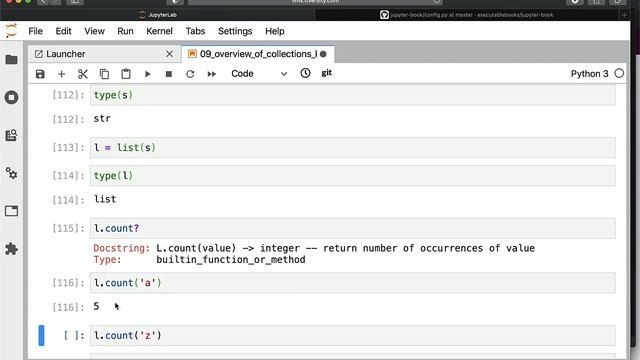
Task: Open the Help menu
Action: pyautogui.click(x=275, y=31)
